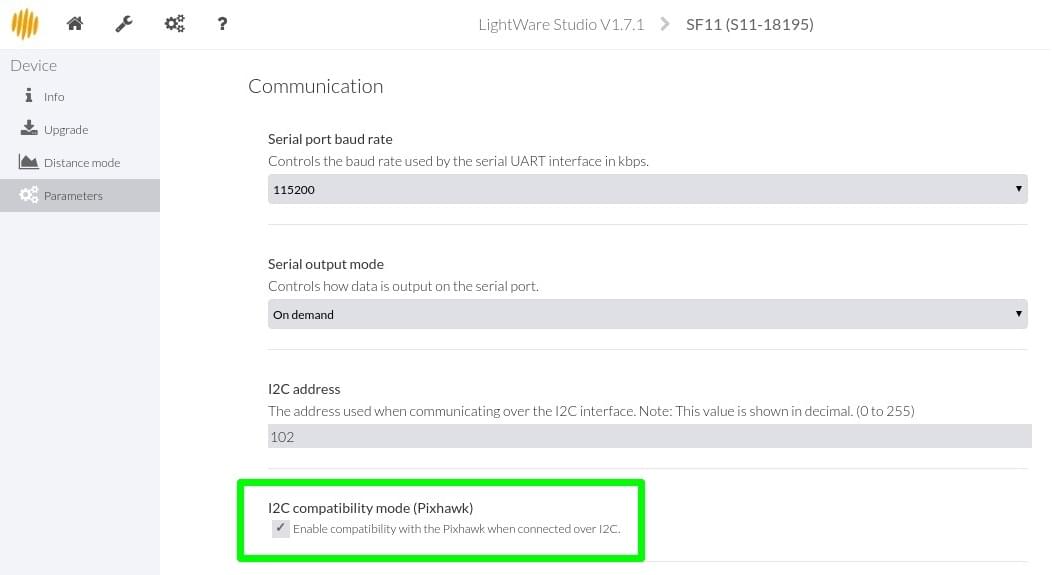Expand the Serial output mode dropdown

pos(647,314)
